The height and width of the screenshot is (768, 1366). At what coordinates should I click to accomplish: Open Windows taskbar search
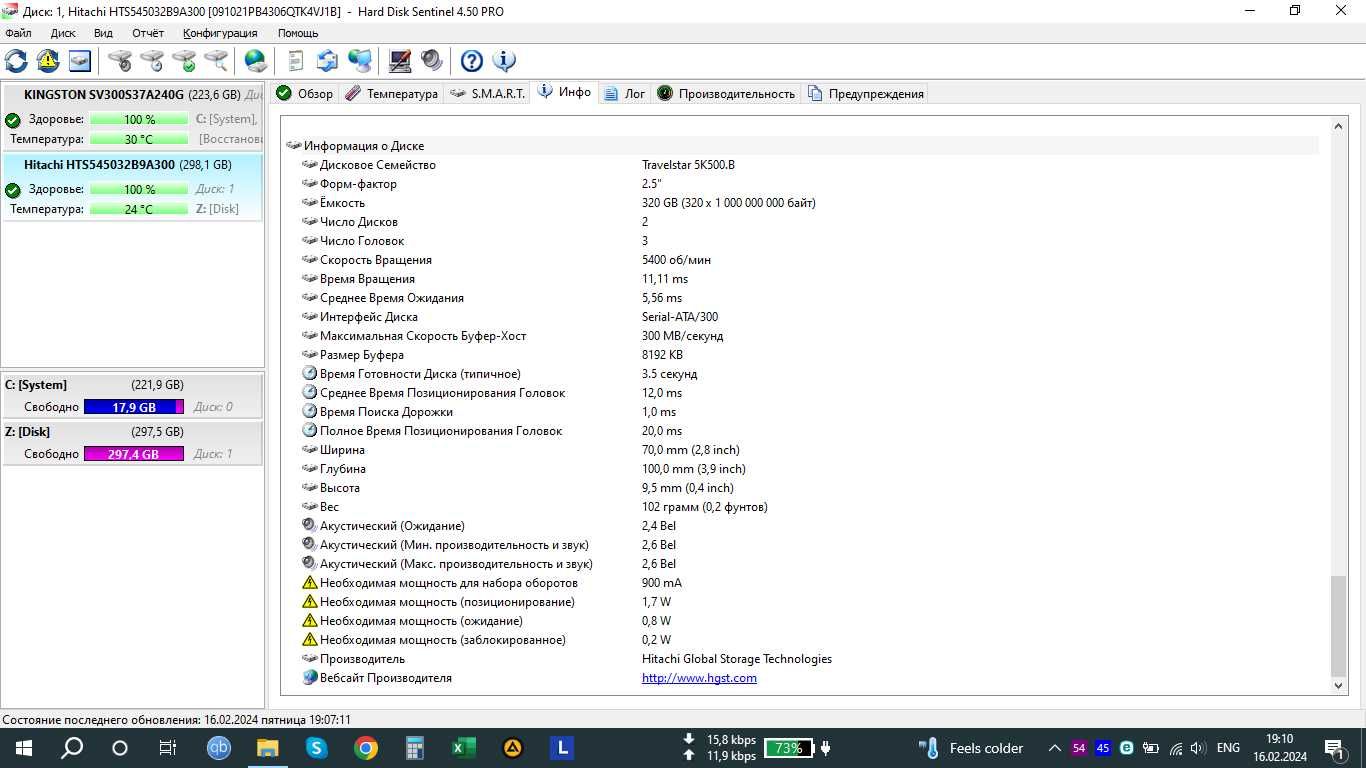[x=72, y=748]
